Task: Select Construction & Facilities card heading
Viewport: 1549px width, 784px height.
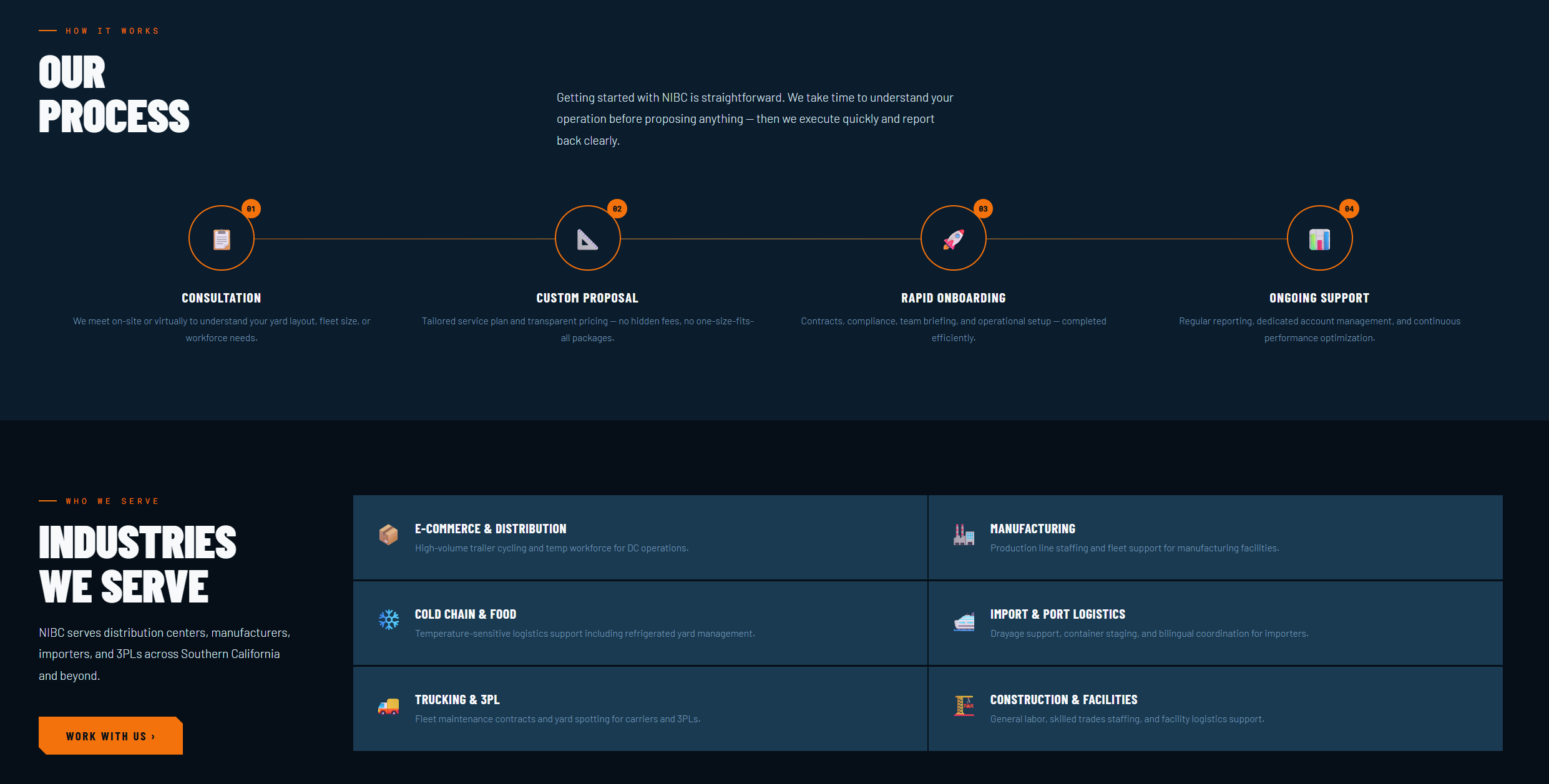Action: click(1063, 700)
